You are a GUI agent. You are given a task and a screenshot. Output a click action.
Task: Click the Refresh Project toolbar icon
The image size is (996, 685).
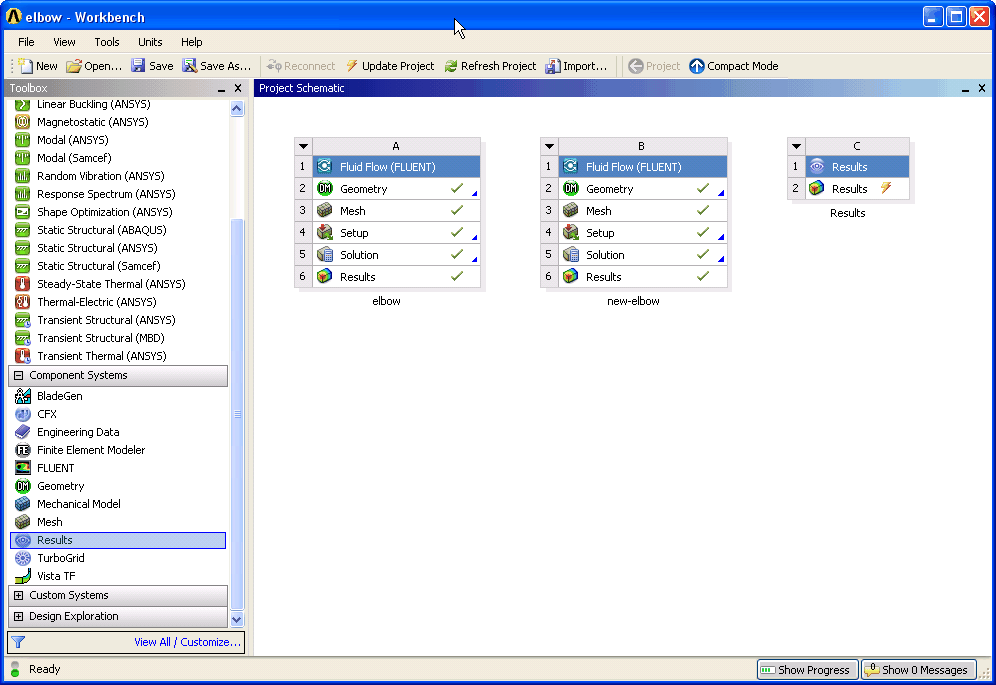[x=451, y=65]
